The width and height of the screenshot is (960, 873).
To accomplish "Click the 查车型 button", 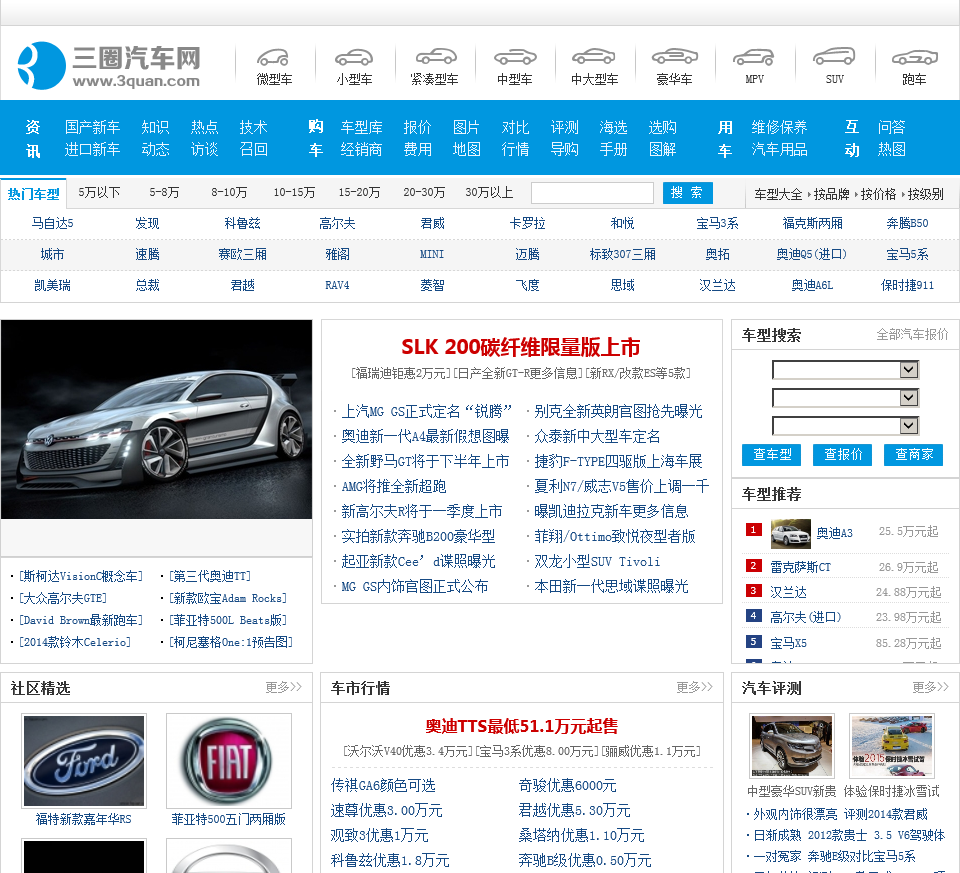I will point(772,454).
